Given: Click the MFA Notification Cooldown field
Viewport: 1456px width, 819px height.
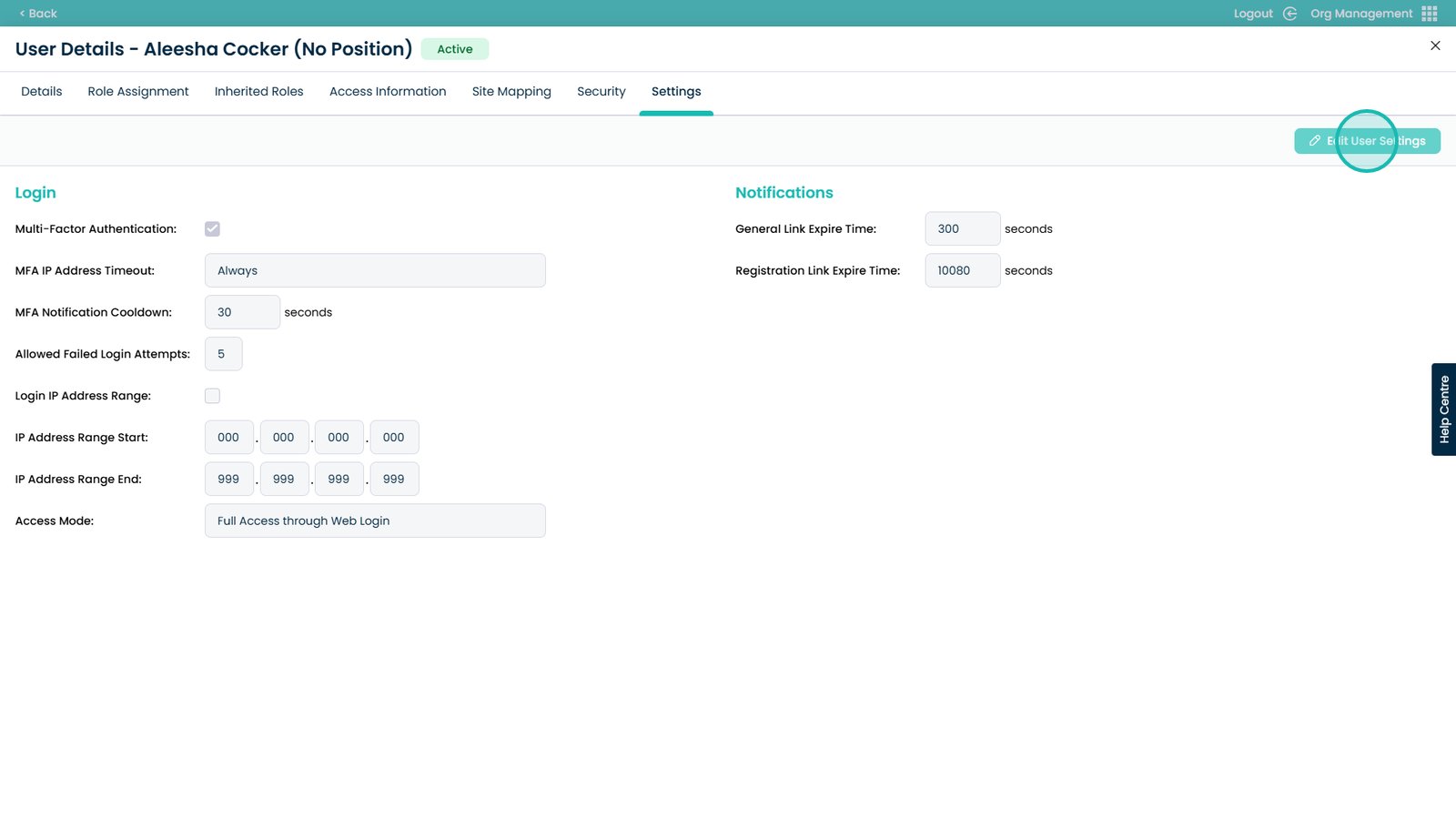Looking at the screenshot, I should pyautogui.click(x=242, y=312).
